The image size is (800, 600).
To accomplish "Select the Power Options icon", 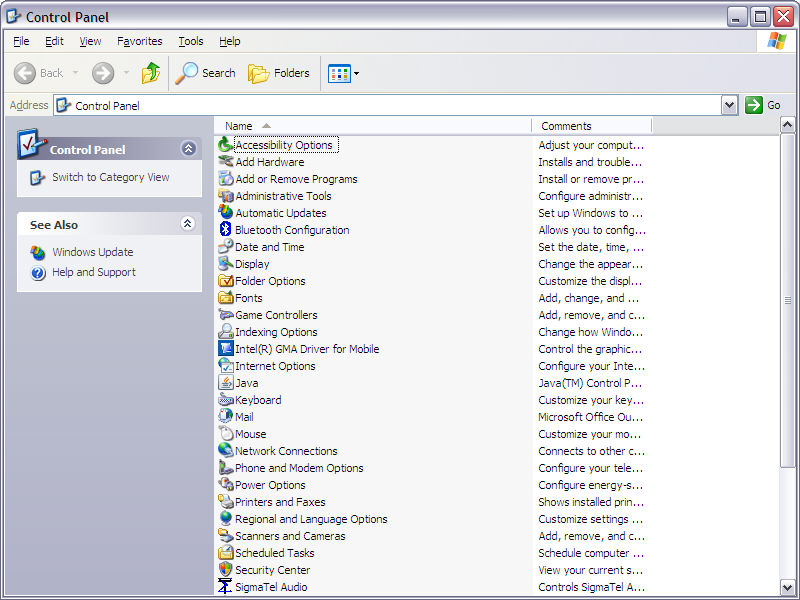I will tap(226, 485).
